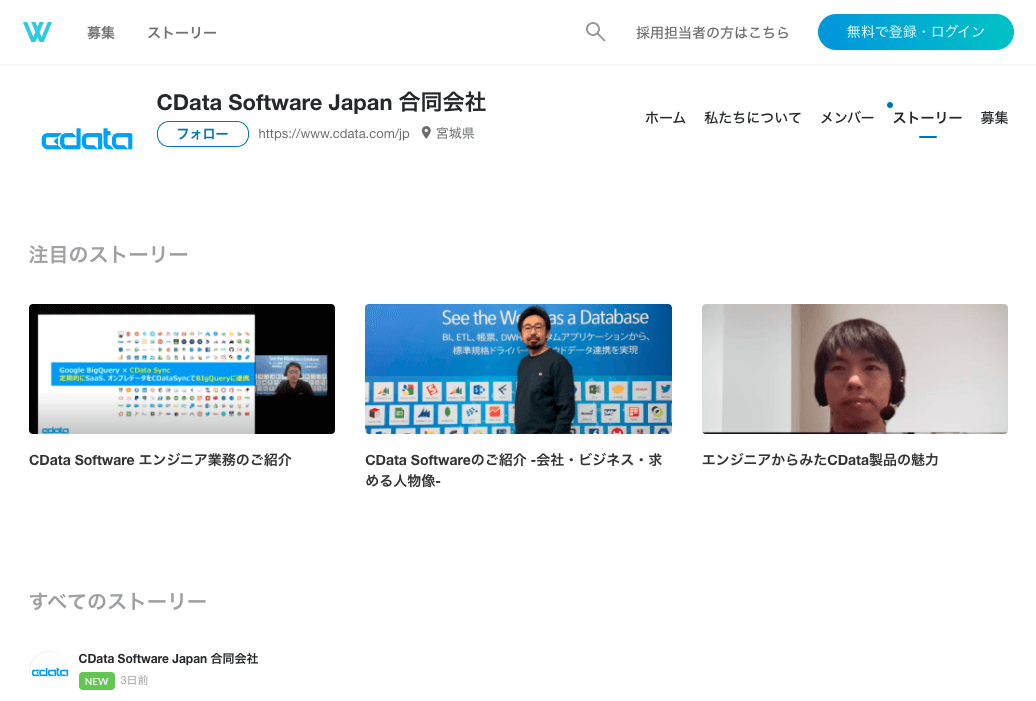Open story CData Softwareのご紹介 -会社・ビジネス
1036x701 pixels.
point(513,470)
